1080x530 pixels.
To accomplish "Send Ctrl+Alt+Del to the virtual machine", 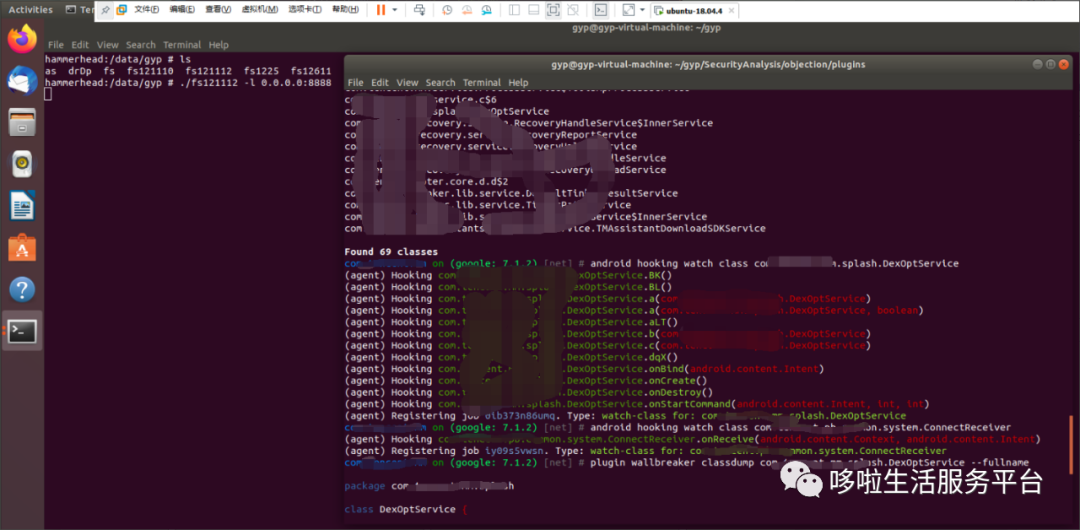I will pos(419,10).
